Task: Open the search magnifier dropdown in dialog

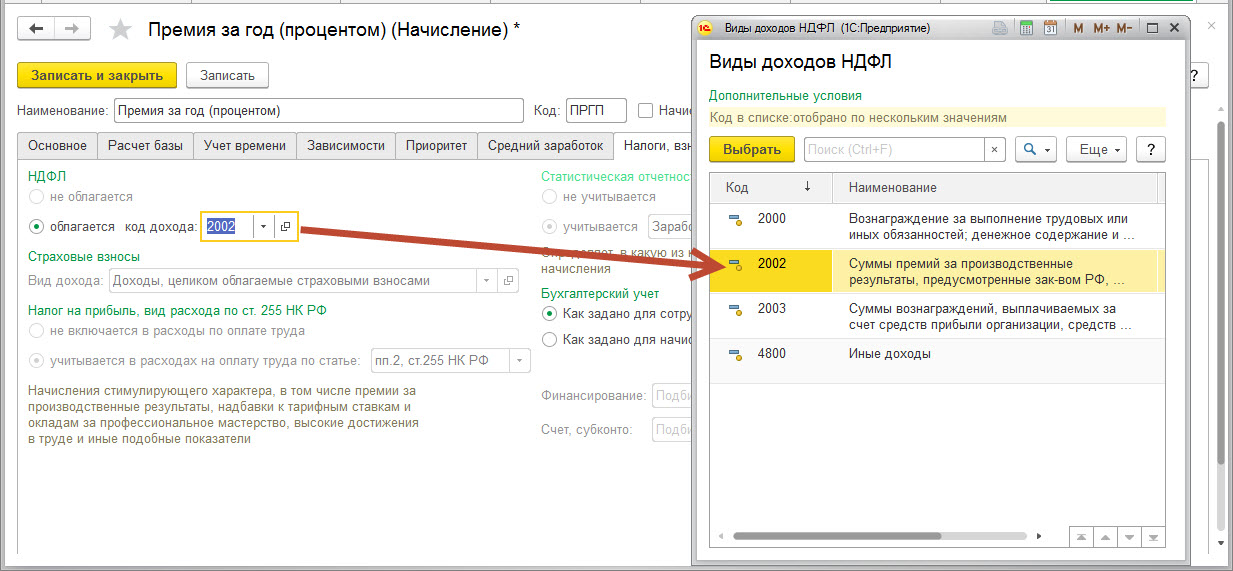Action: (1036, 150)
